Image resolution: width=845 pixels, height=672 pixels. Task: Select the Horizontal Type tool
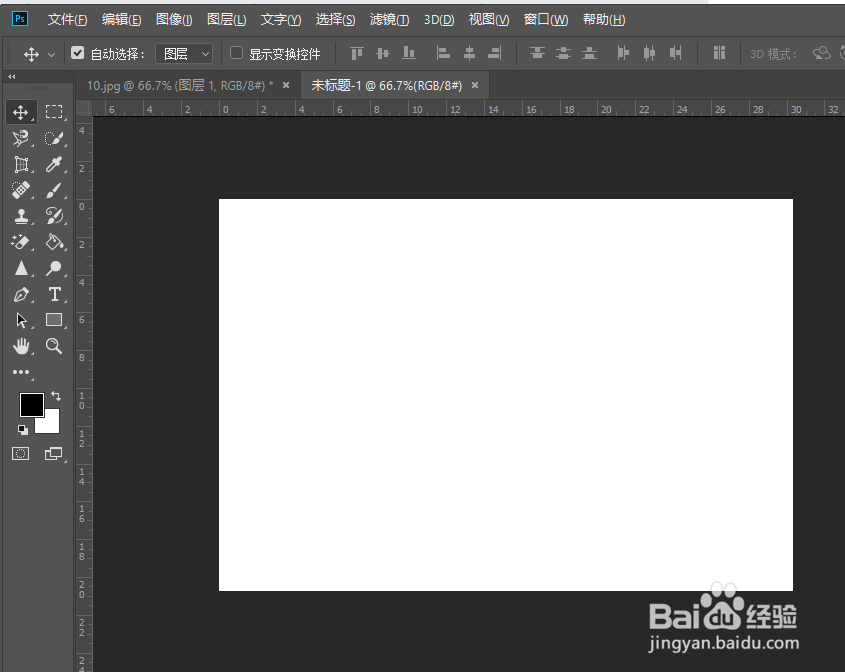54,294
